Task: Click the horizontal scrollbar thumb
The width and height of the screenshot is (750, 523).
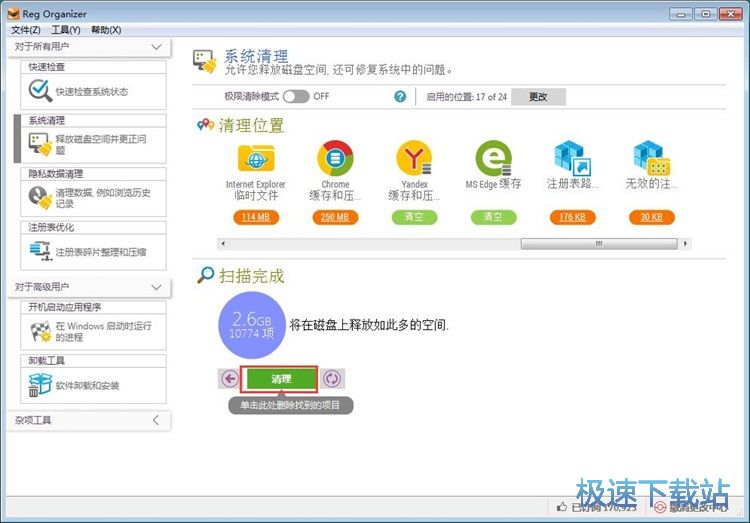Action: (599, 244)
